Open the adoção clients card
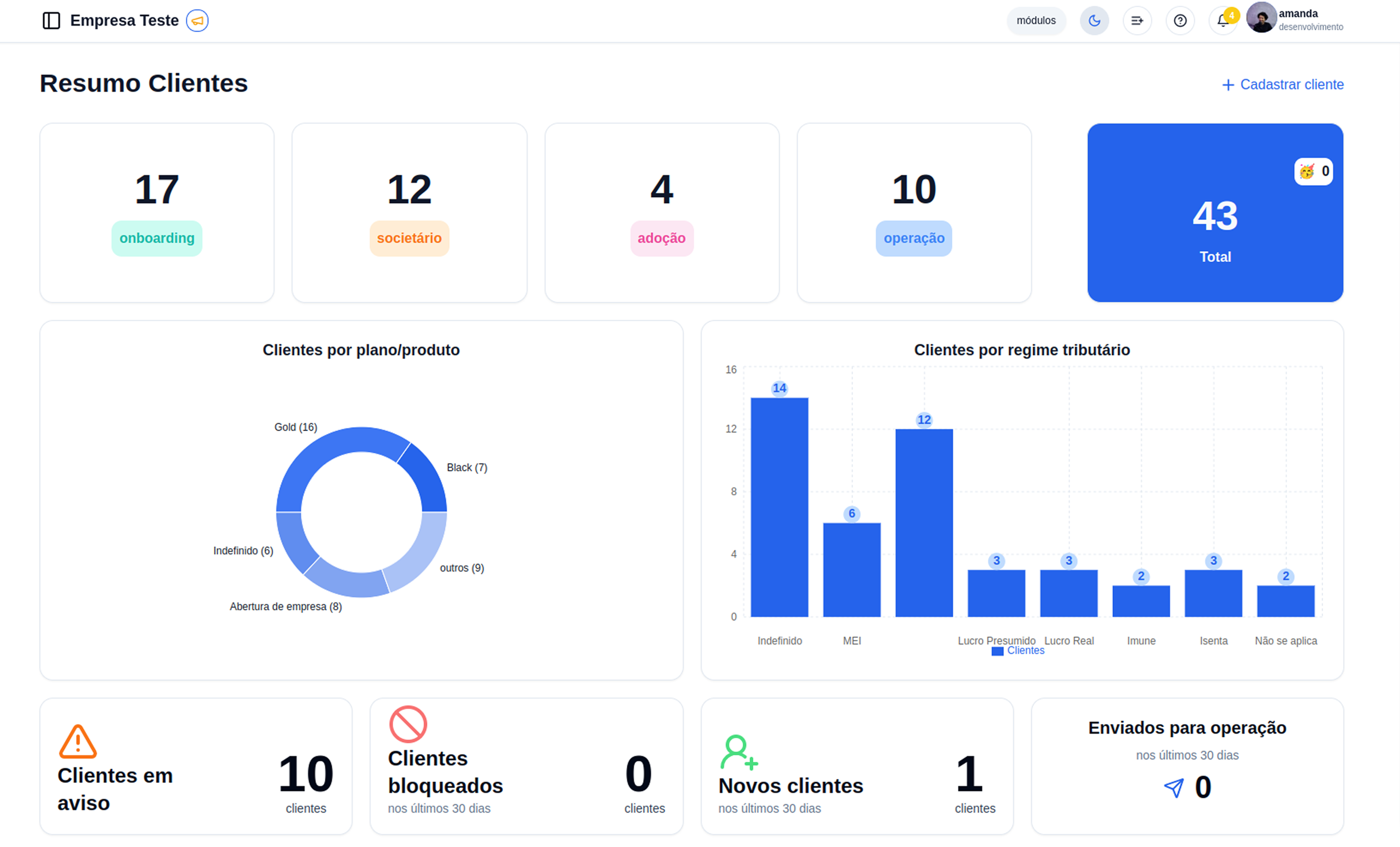The image size is (1400, 847). pyautogui.click(x=661, y=212)
